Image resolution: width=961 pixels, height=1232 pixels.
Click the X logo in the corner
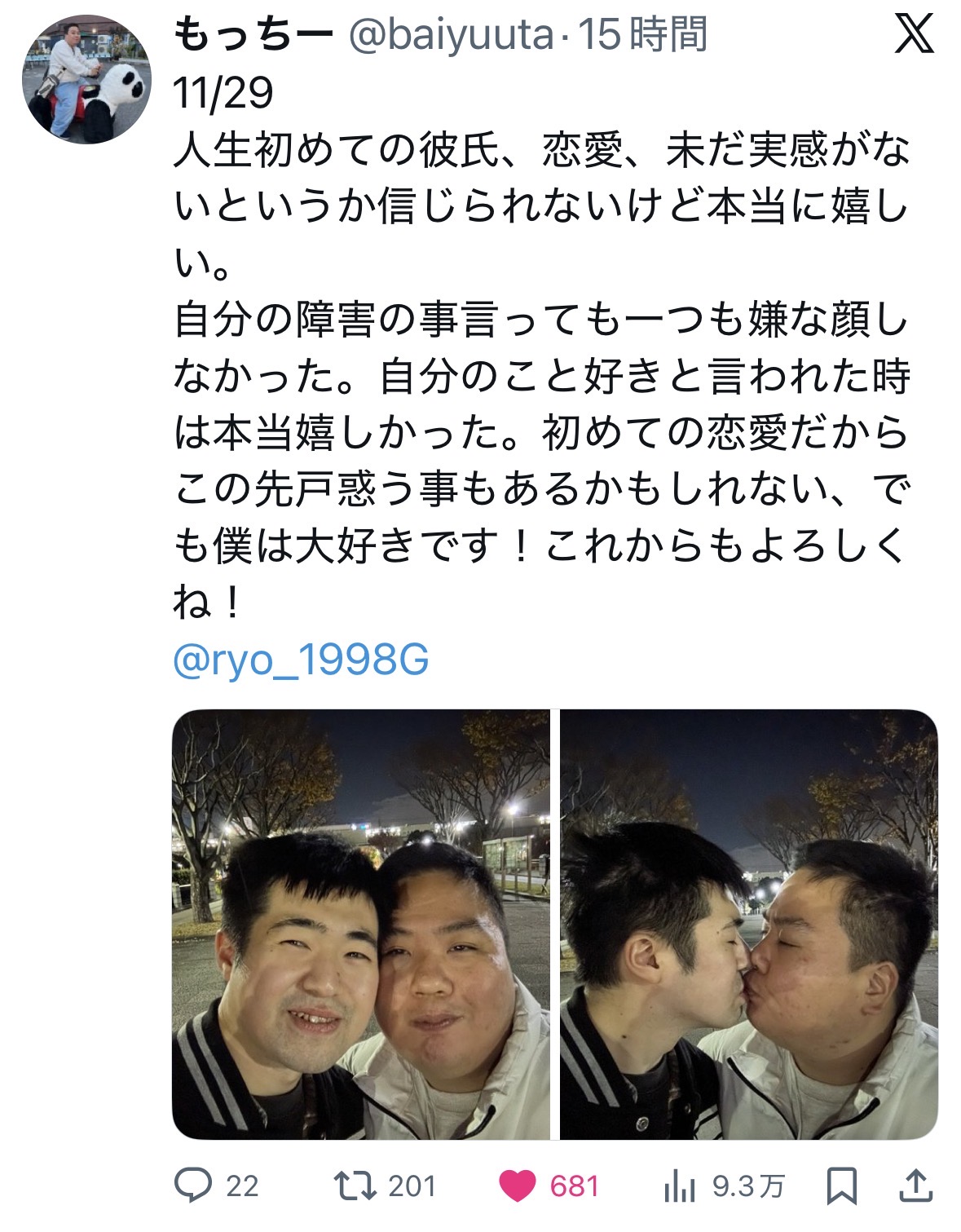914,35
